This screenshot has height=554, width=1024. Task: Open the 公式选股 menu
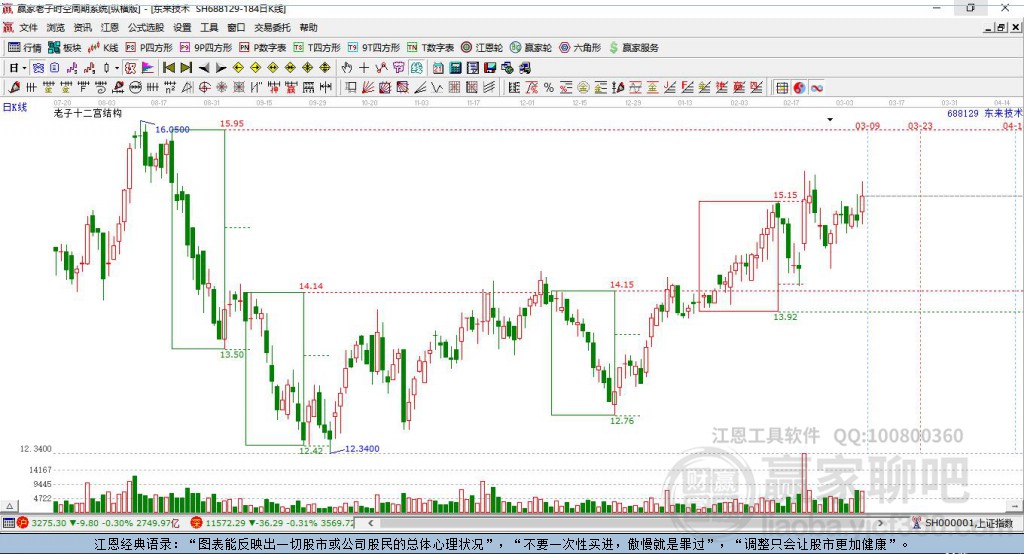tap(146, 27)
